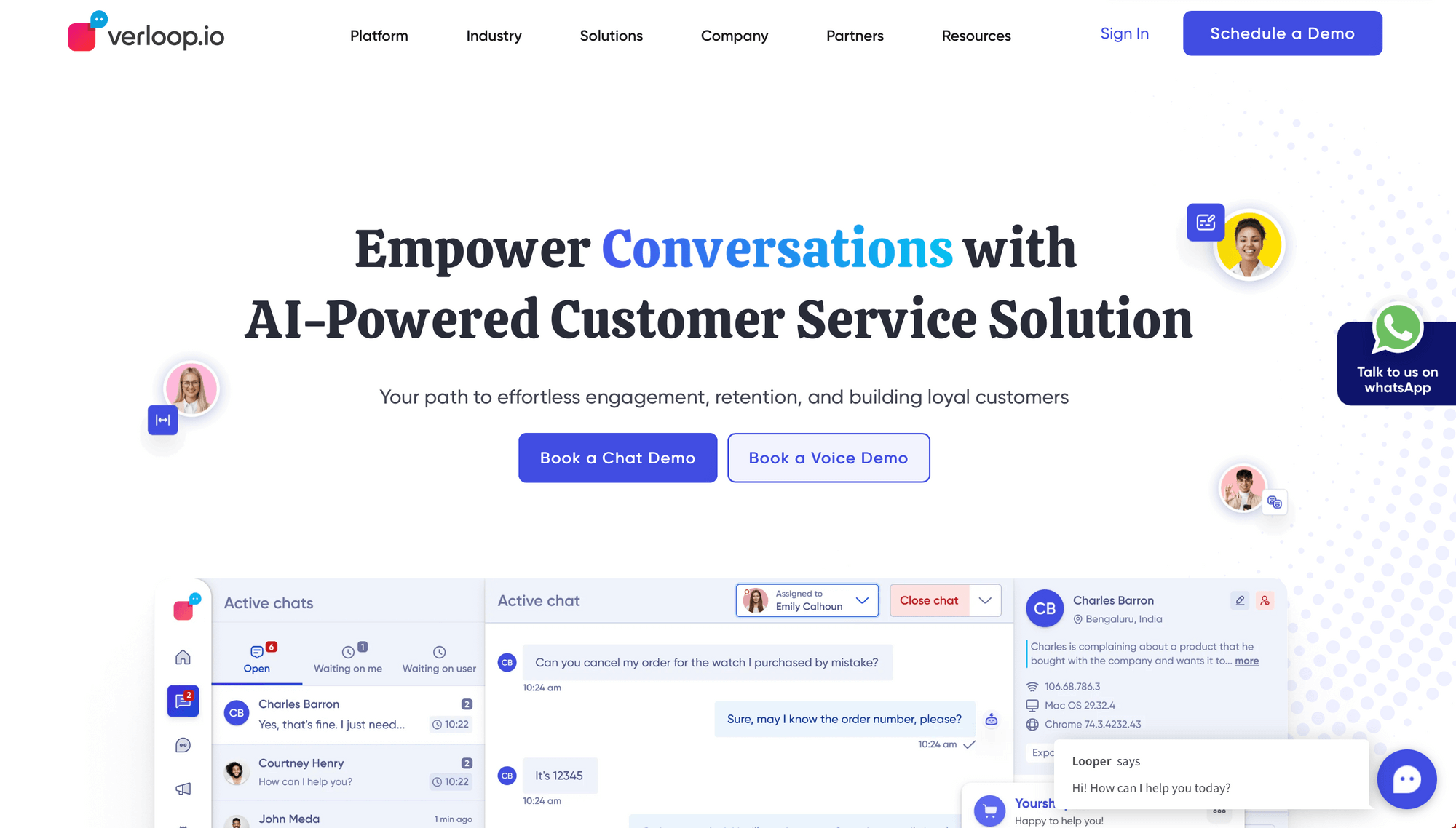Click the verloop.io logo to go home
The width and height of the screenshot is (1456, 828).
pos(146,36)
